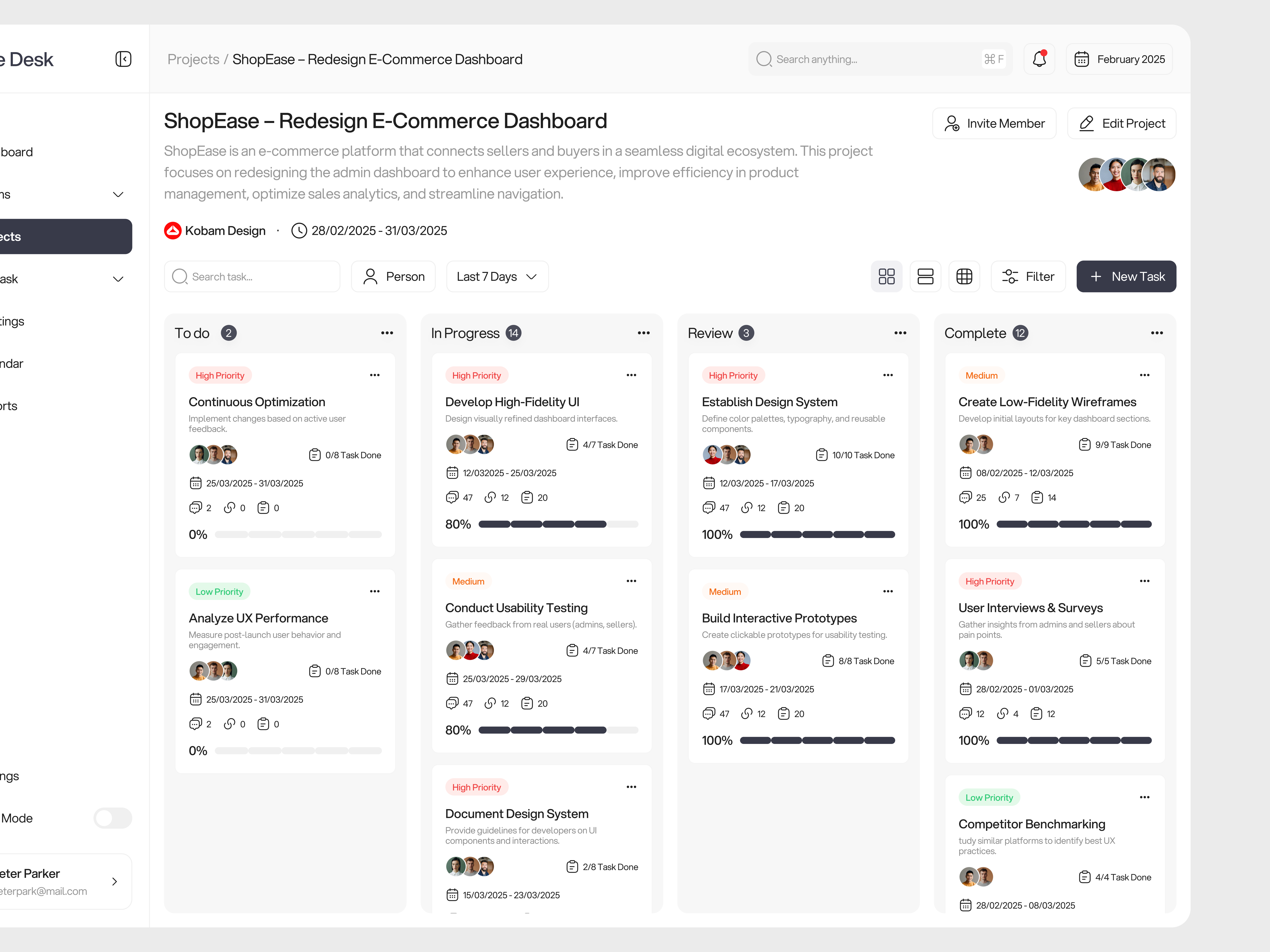Open the Person filter dropdown
Screen dimensions: 1270x952
click(393, 276)
